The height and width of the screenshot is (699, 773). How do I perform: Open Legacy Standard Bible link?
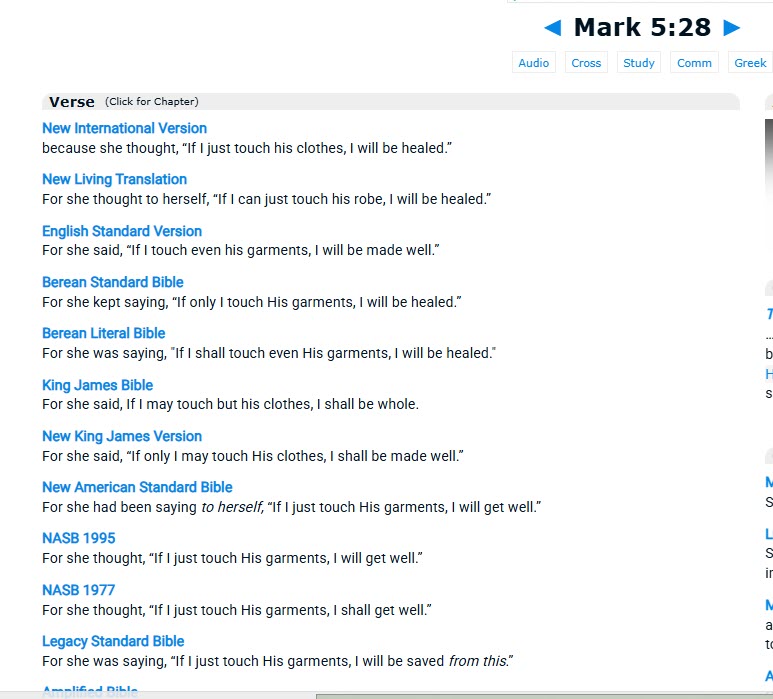(x=113, y=641)
